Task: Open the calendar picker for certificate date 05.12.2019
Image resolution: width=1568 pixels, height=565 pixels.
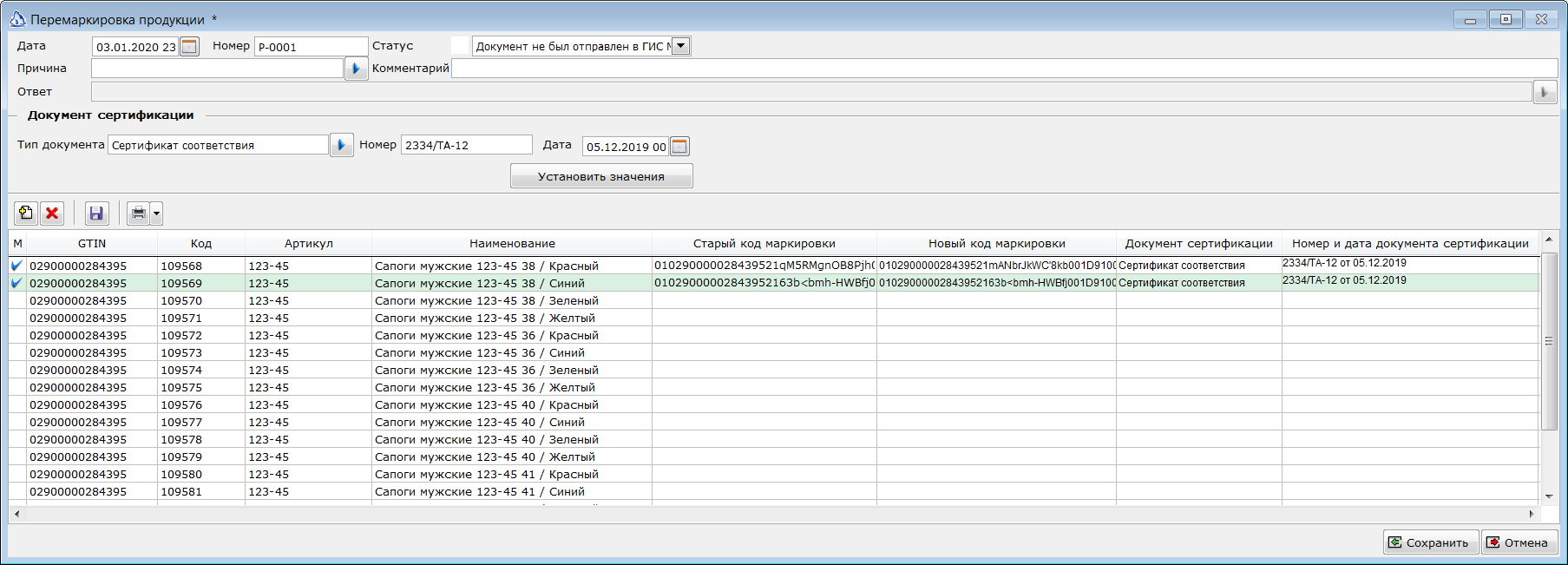Action: click(680, 147)
